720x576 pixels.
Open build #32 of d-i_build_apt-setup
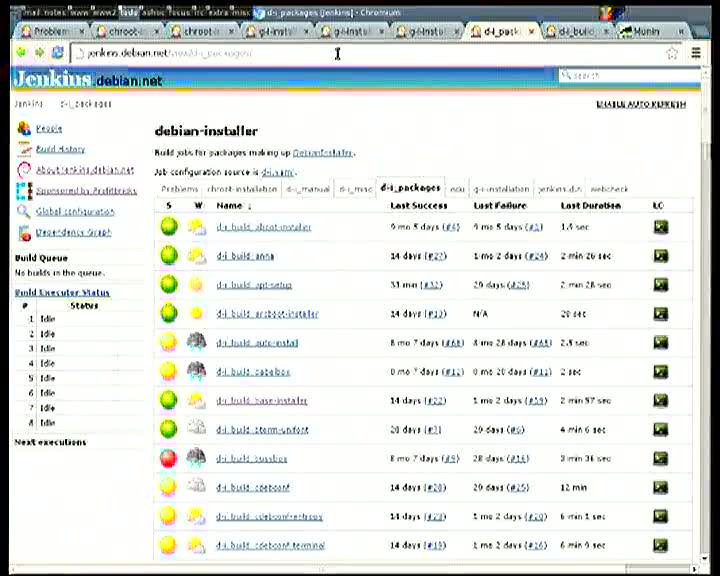[432, 285]
